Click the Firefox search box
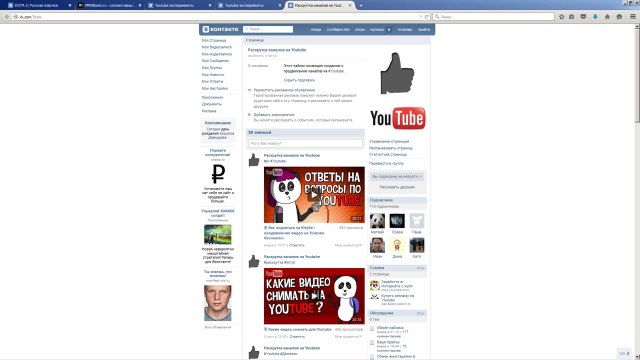This screenshot has width=640, height=360. point(493,17)
